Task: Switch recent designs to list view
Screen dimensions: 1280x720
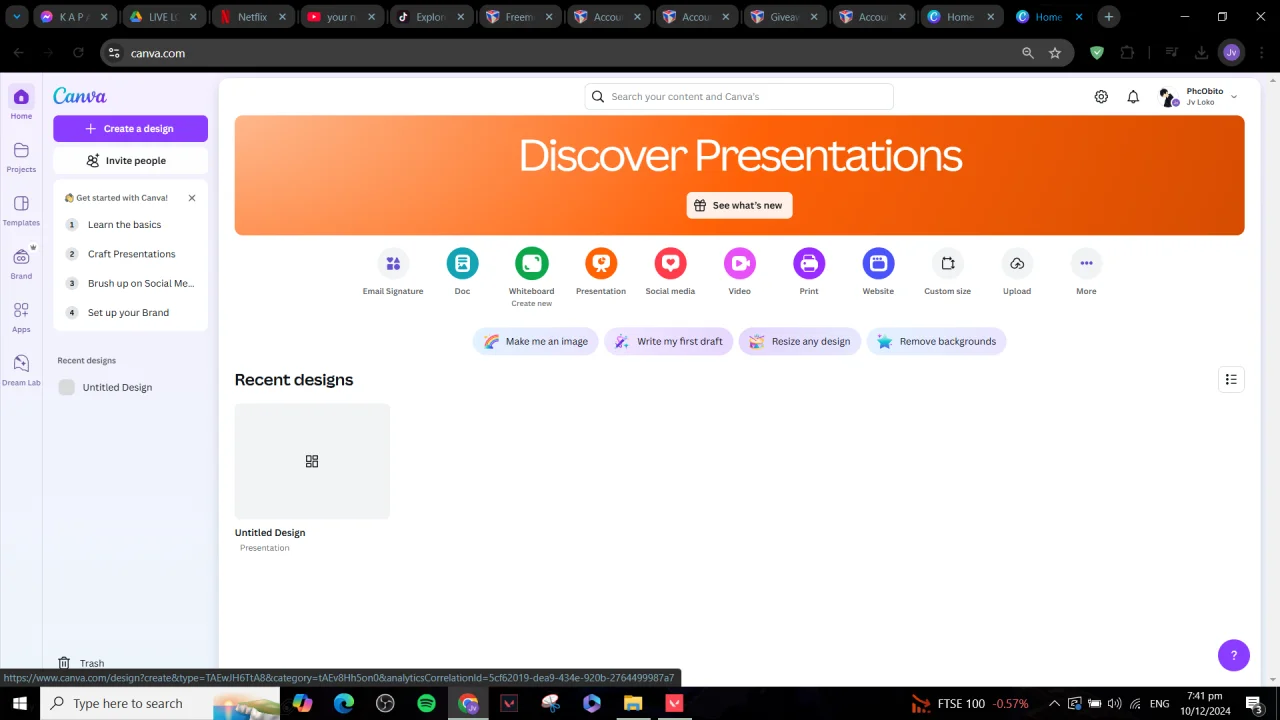Action: (x=1231, y=380)
